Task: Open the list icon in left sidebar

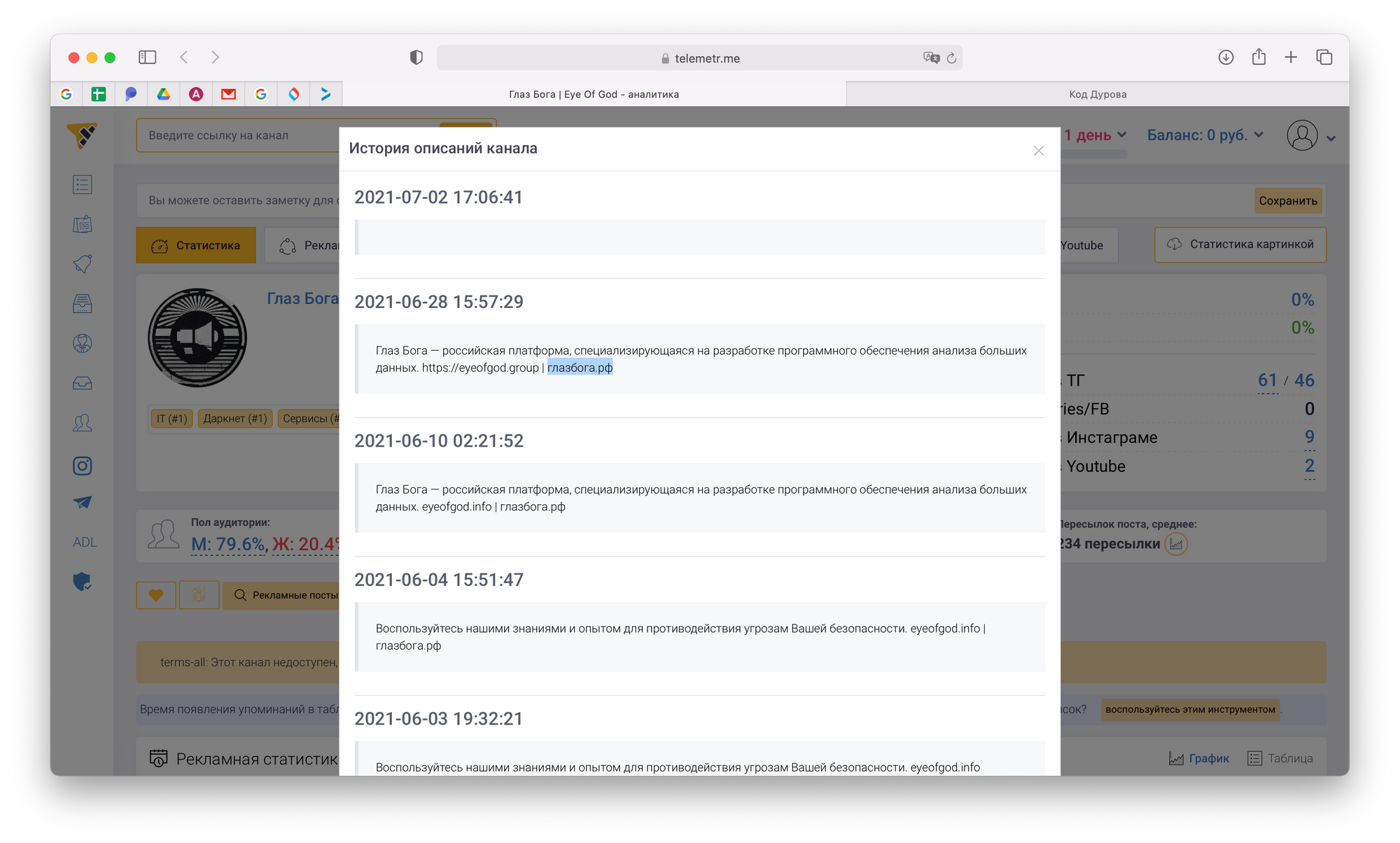Action: (83, 185)
